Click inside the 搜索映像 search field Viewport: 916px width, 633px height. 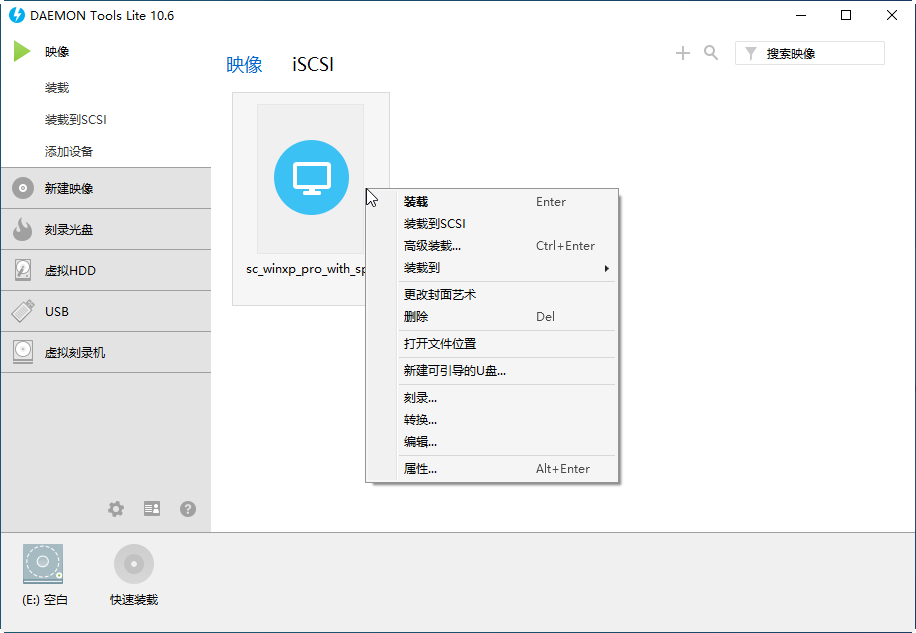(820, 52)
